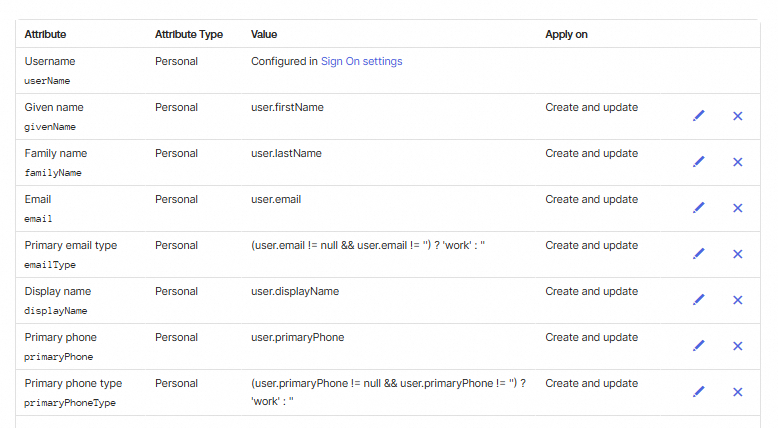Screen dimensions: 778x428
Task: Click the Apply on column header
Action: pos(566,34)
